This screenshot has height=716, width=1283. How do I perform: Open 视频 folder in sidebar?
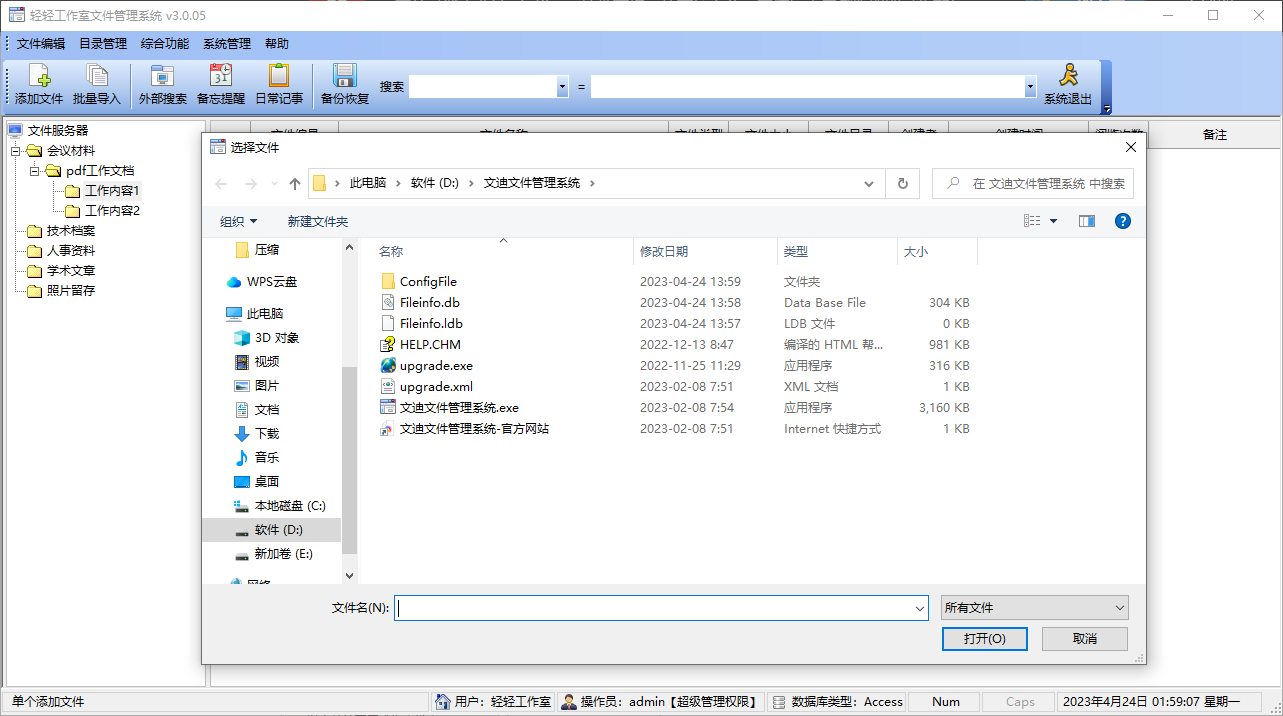(x=257, y=362)
